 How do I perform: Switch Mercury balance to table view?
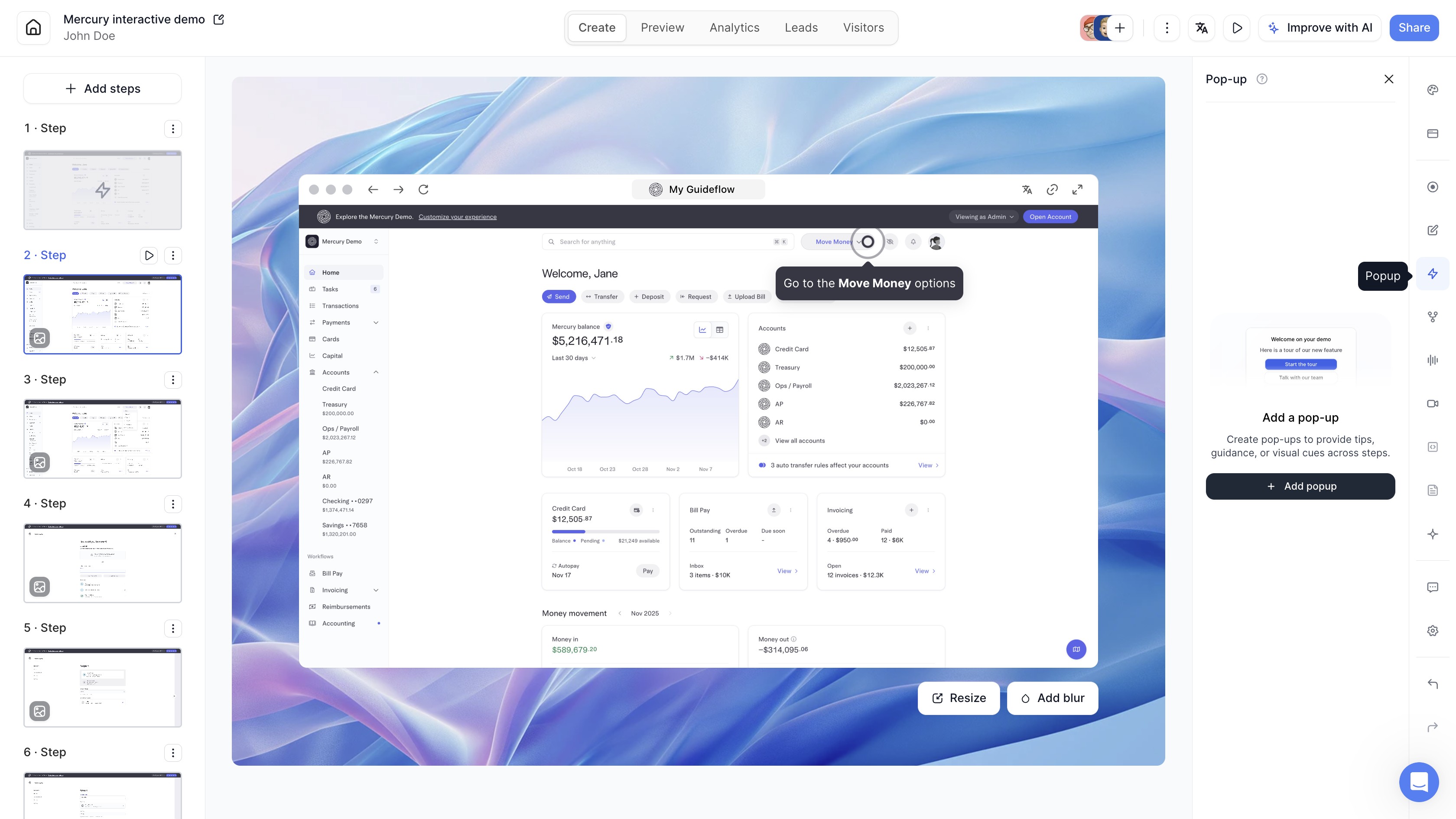[x=719, y=329]
